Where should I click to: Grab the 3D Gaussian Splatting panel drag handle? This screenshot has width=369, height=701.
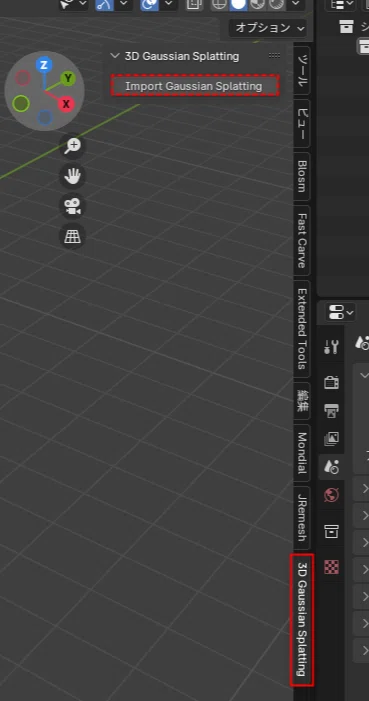point(274,55)
